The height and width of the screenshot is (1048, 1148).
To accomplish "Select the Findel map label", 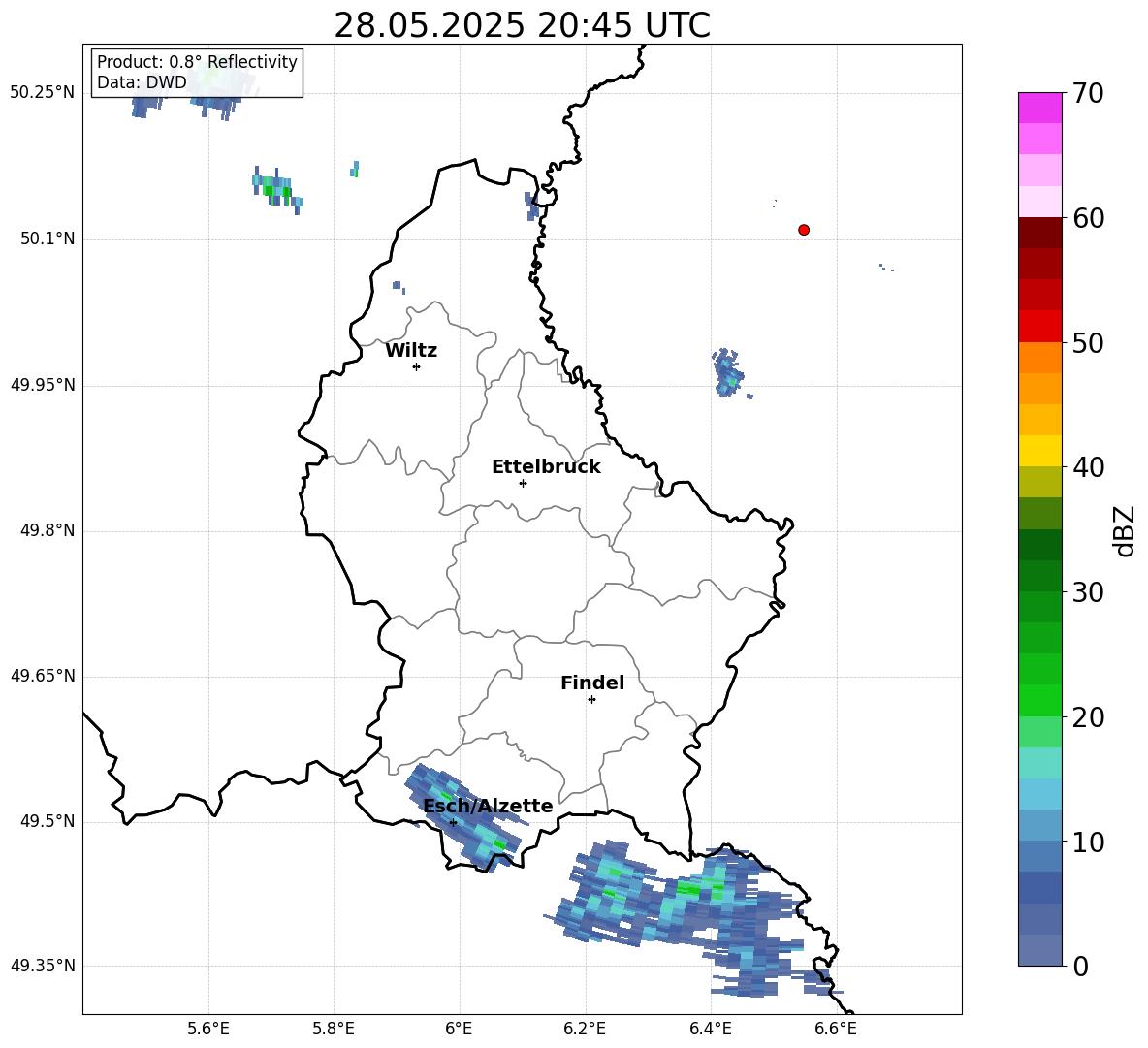I will (592, 683).
